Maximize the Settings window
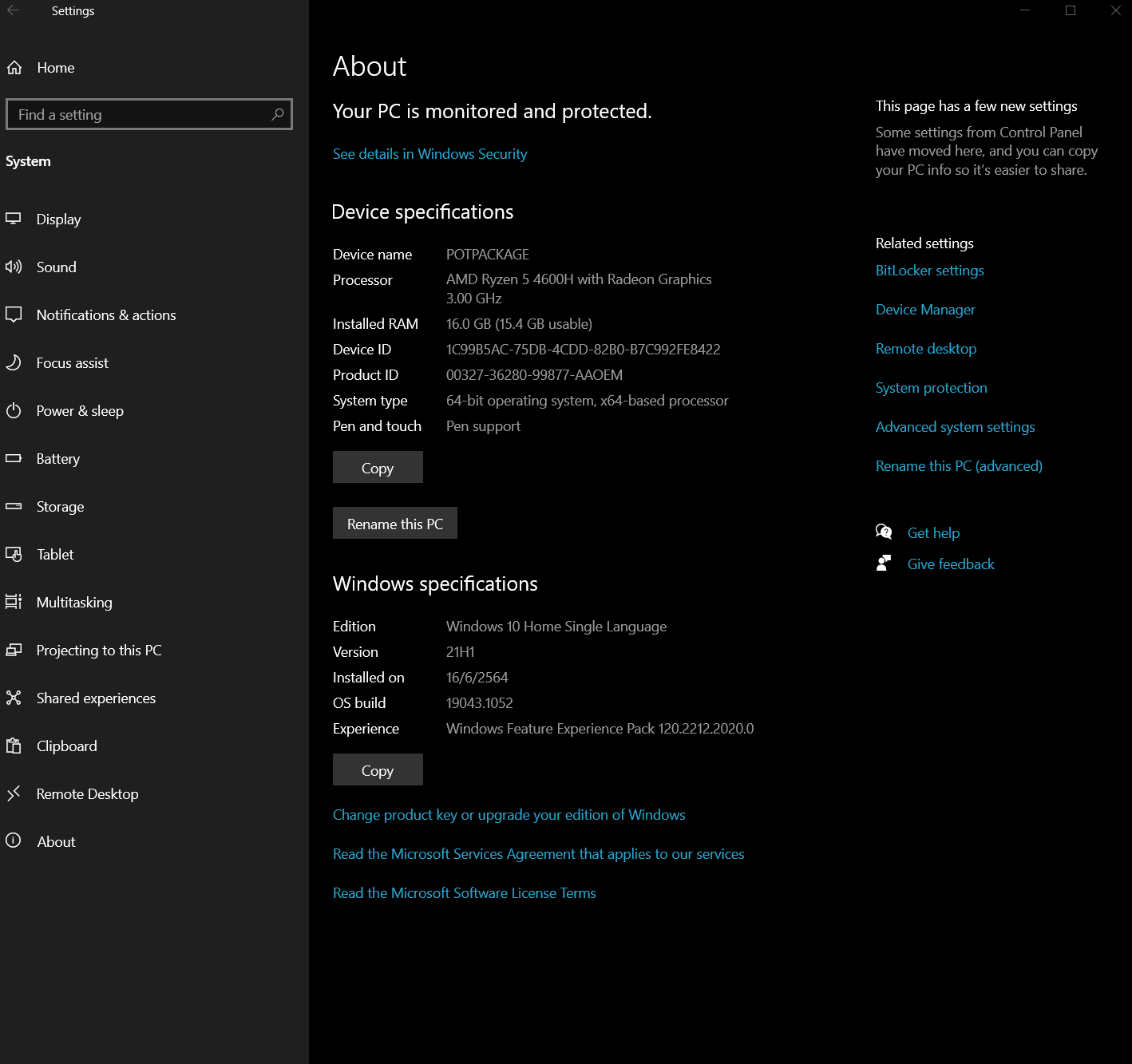 (x=1071, y=10)
